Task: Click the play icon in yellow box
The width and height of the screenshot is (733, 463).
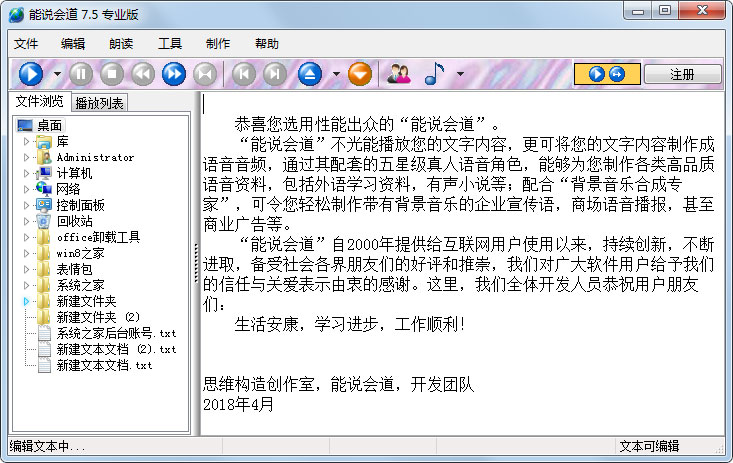Action: (x=596, y=74)
